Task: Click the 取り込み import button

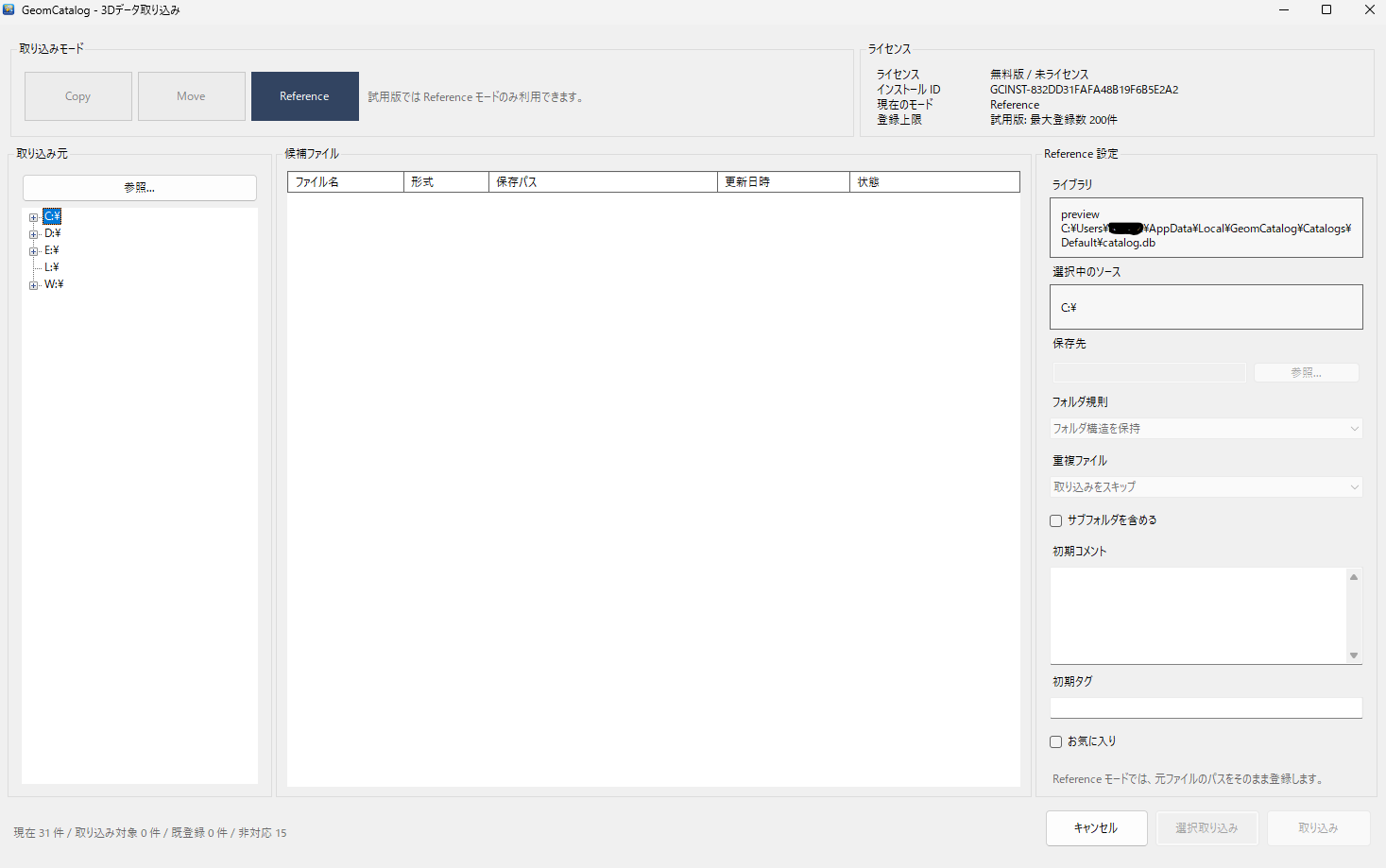Action: tap(1319, 827)
